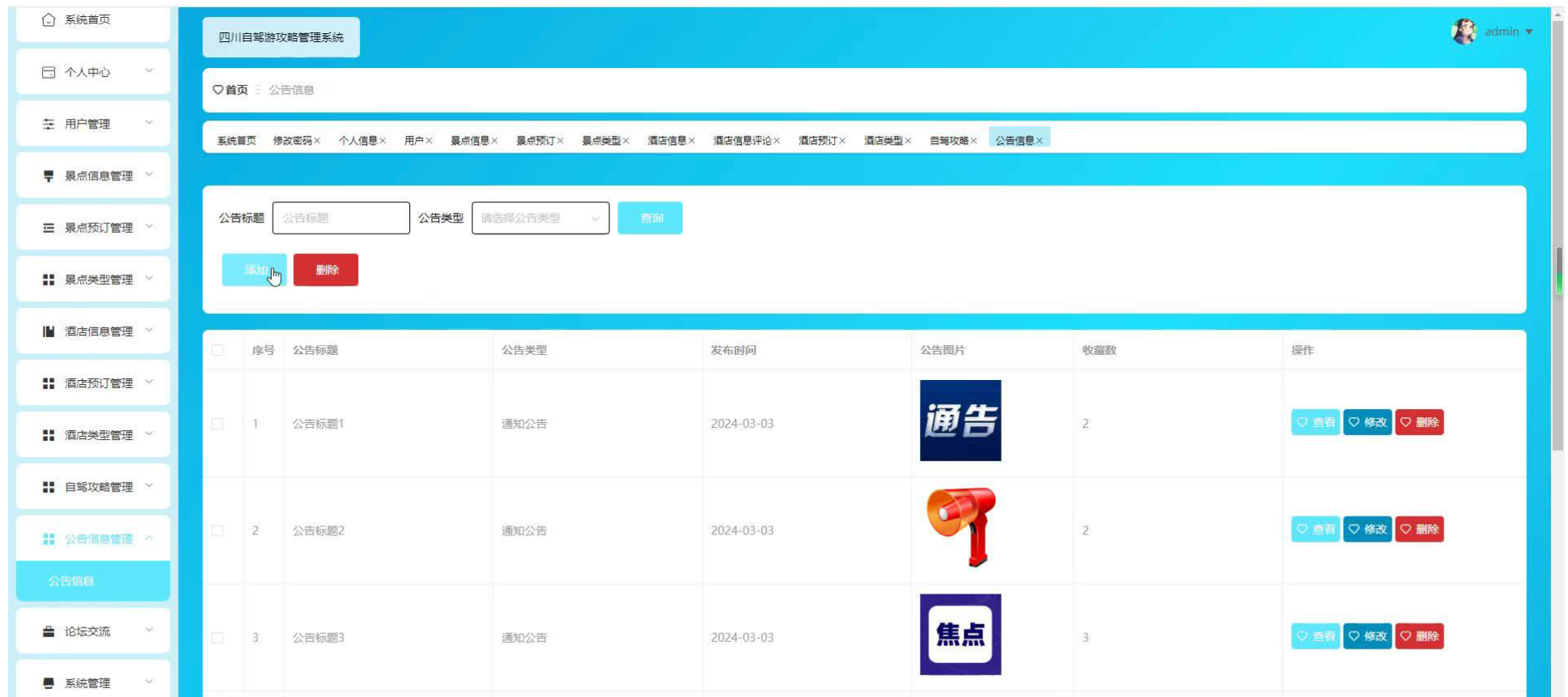Close the 修改密码 tab

(x=317, y=141)
